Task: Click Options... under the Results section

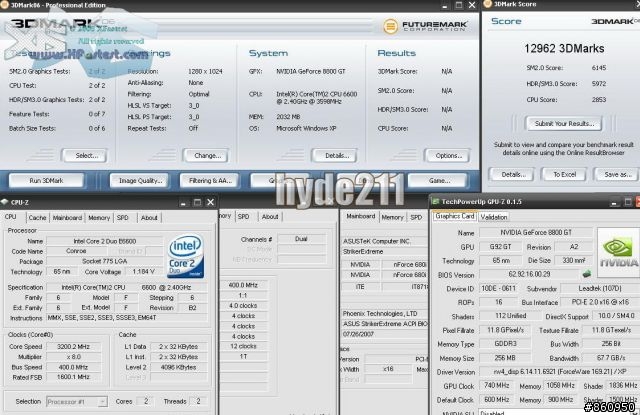Action: pyautogui.click(x=448, y=155)
